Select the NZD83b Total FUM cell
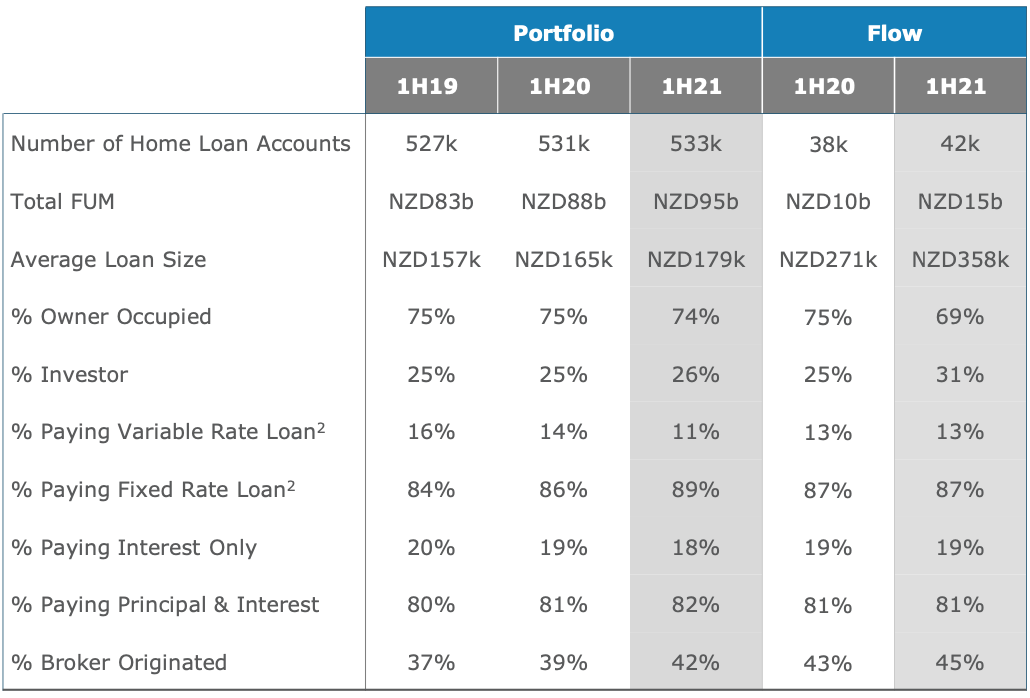This screenshot has width=1030, height=698. coord(431,202)
